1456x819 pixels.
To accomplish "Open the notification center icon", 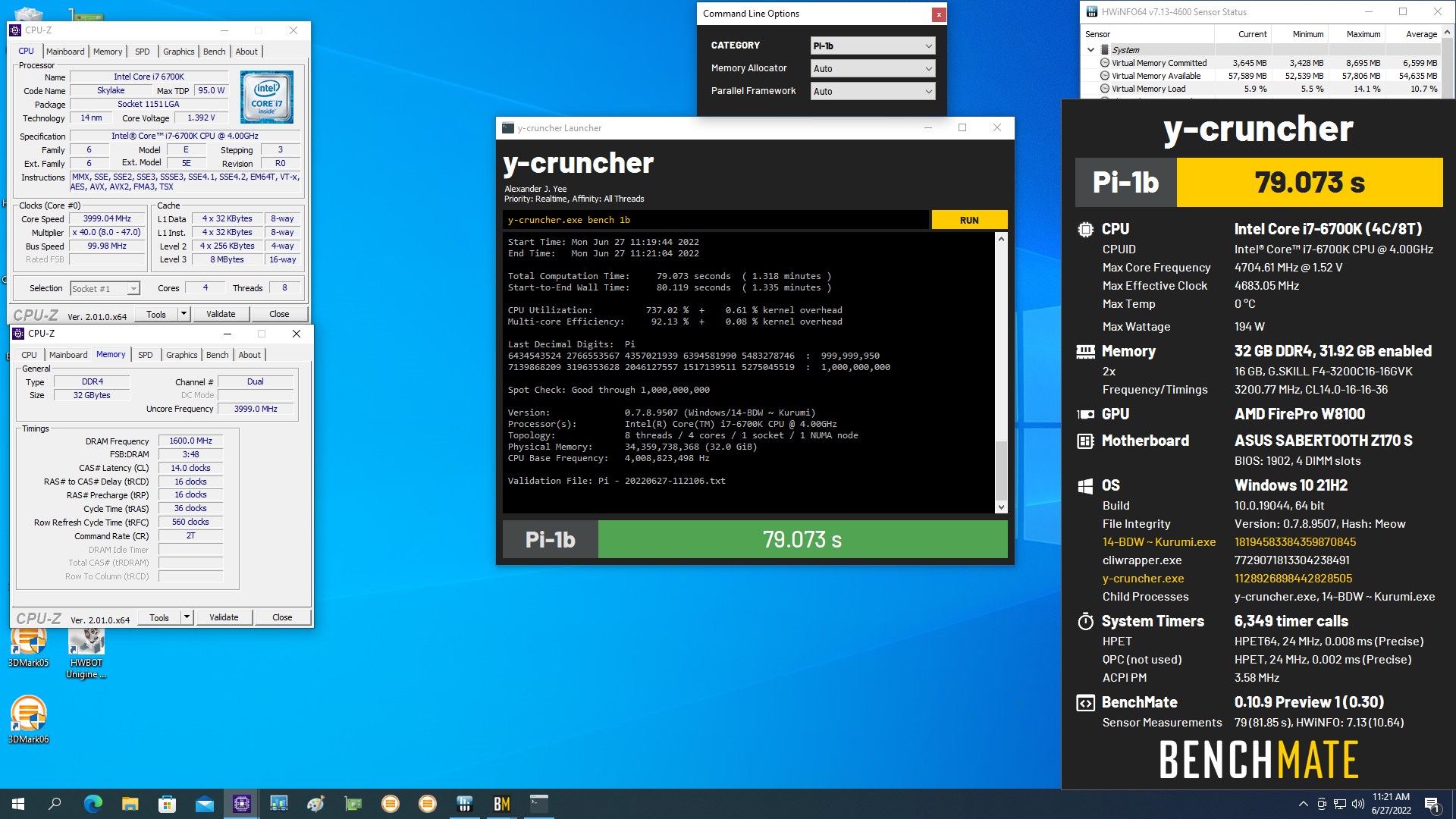I will tap(1432, 804).
